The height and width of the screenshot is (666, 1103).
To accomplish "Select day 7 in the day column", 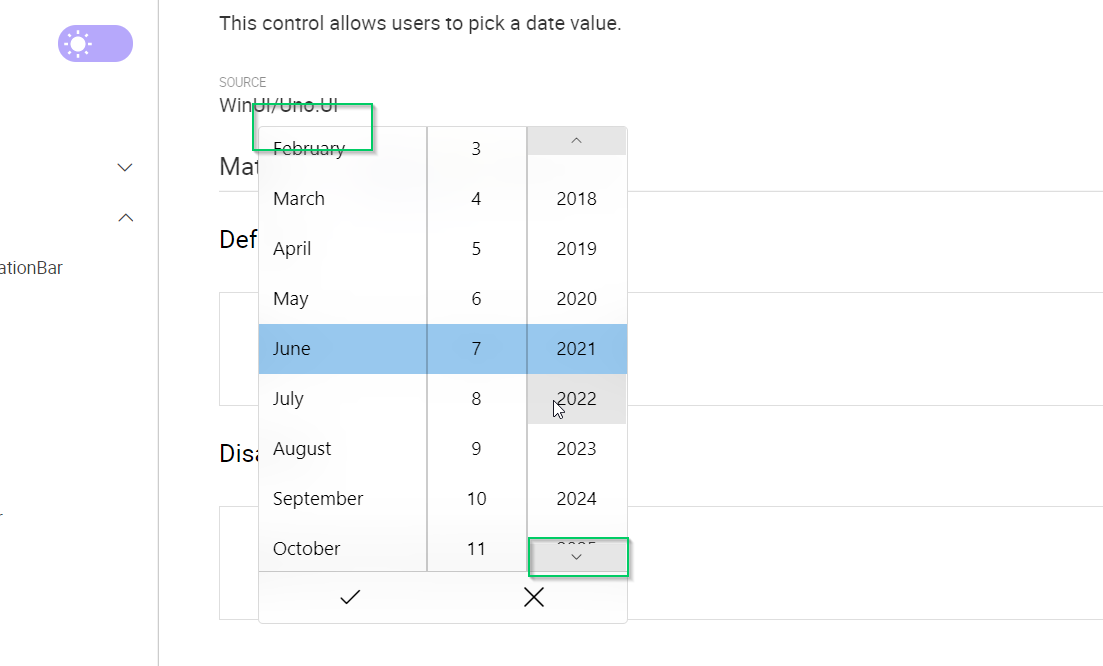I will pos(476,348).
